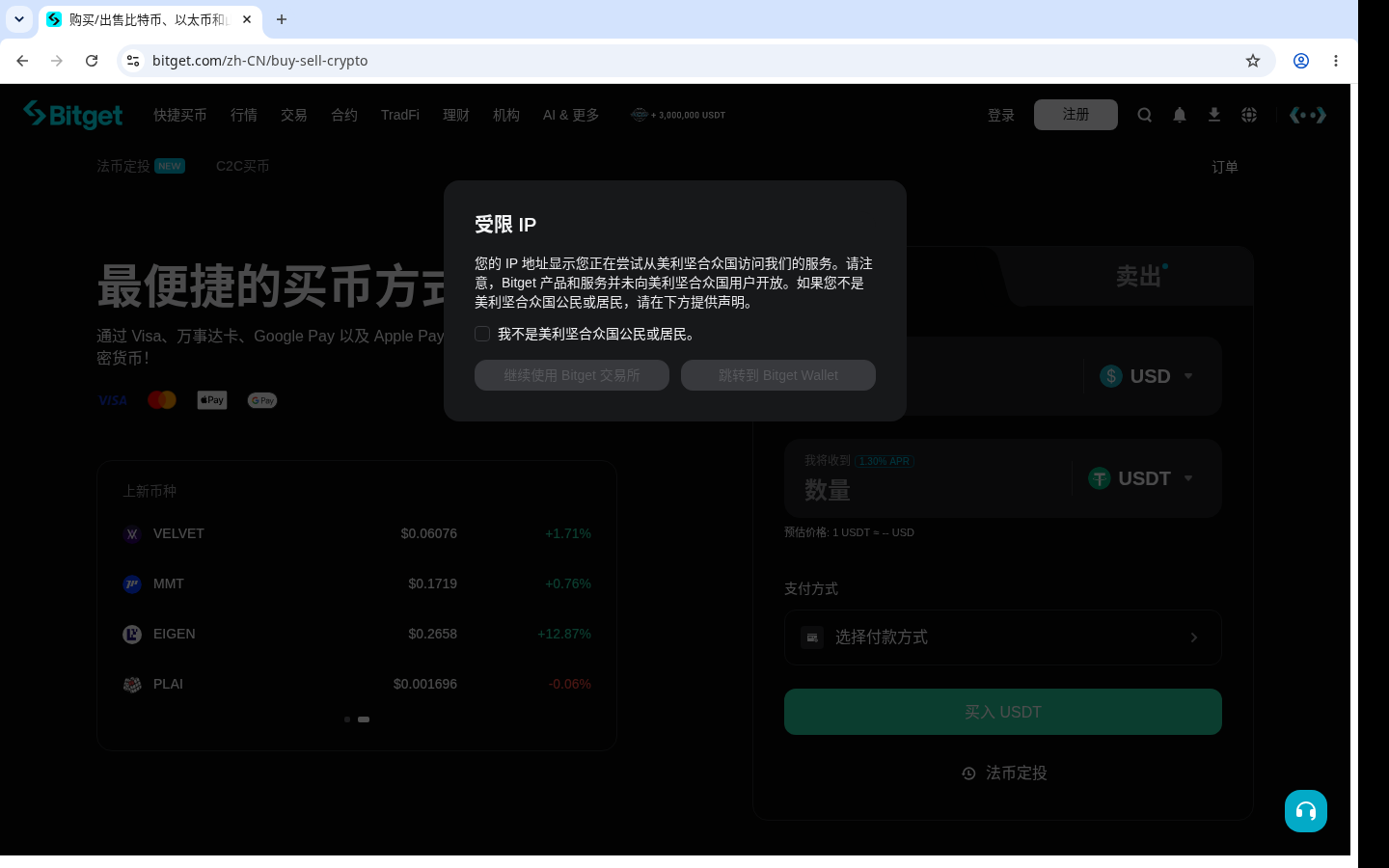Image resolution: width=1389 pixels, height=868 pixels.
Task: Go back in browser history
Action: 22,61
